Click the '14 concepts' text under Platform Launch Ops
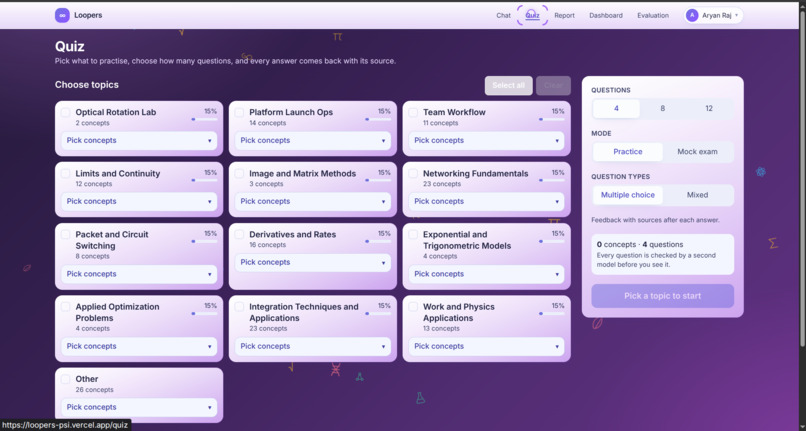 click(x=267, y=123)
